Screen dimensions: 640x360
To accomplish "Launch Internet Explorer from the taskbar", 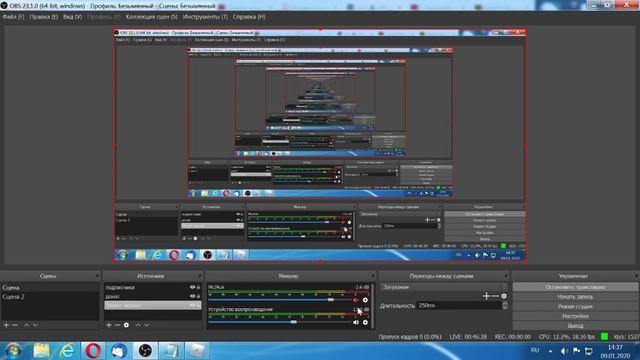I will coord(67,351).
